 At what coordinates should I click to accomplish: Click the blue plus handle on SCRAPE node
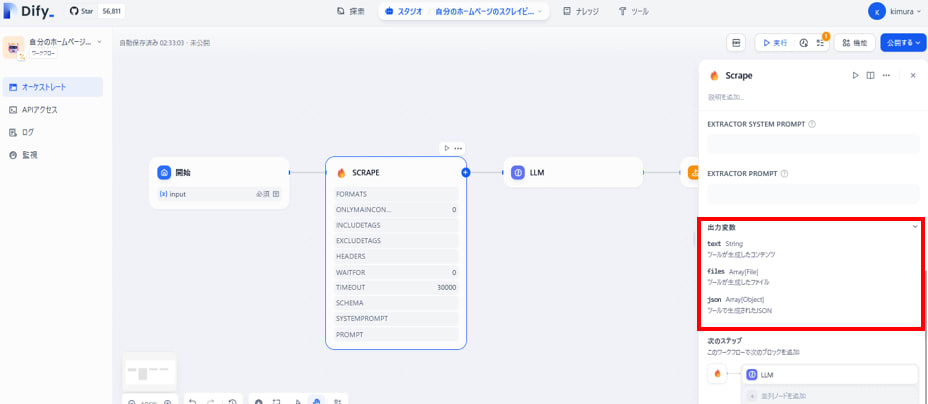click(x=466, y=173)
